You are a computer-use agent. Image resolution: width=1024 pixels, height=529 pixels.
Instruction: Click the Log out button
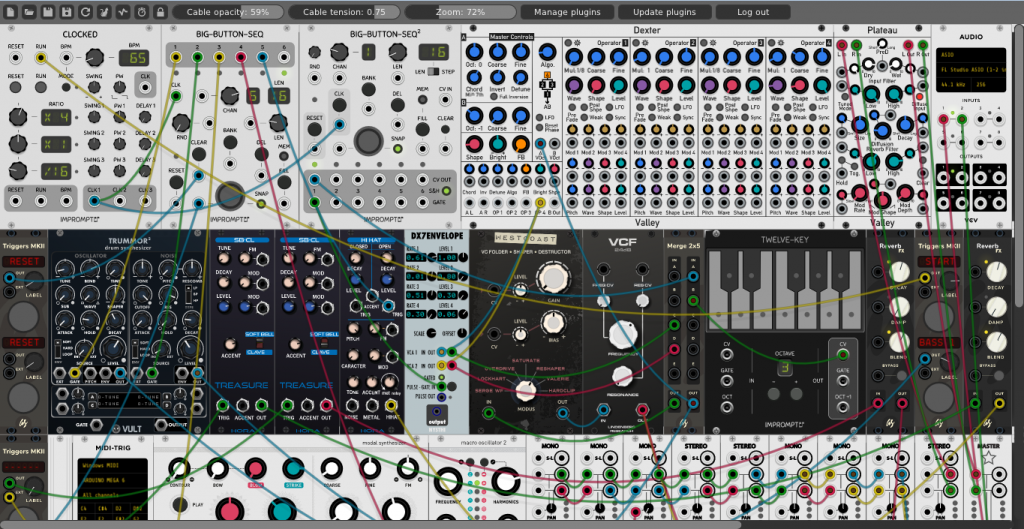pos(753,12)
